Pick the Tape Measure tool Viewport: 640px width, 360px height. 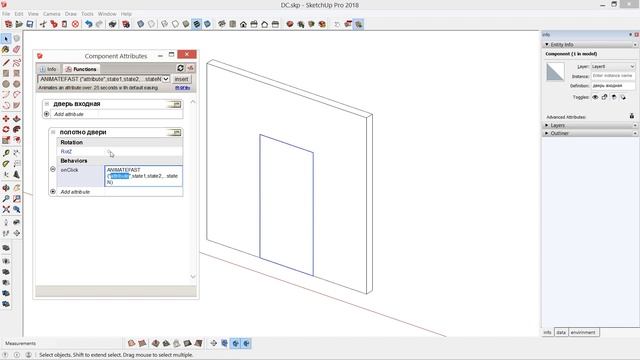6,153
